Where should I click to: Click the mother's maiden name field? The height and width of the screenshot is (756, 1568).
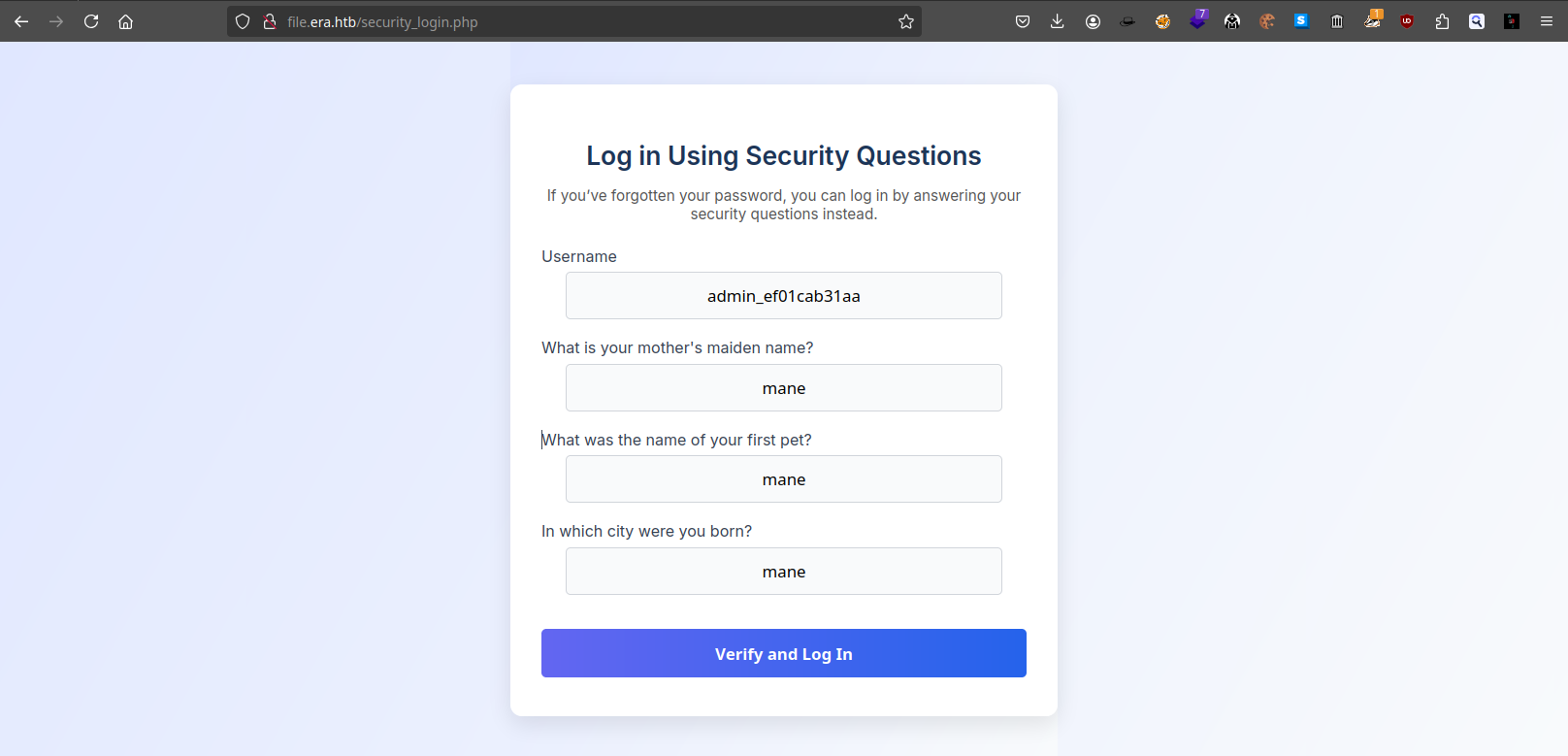pyautogui.click(x=784, y=388)
